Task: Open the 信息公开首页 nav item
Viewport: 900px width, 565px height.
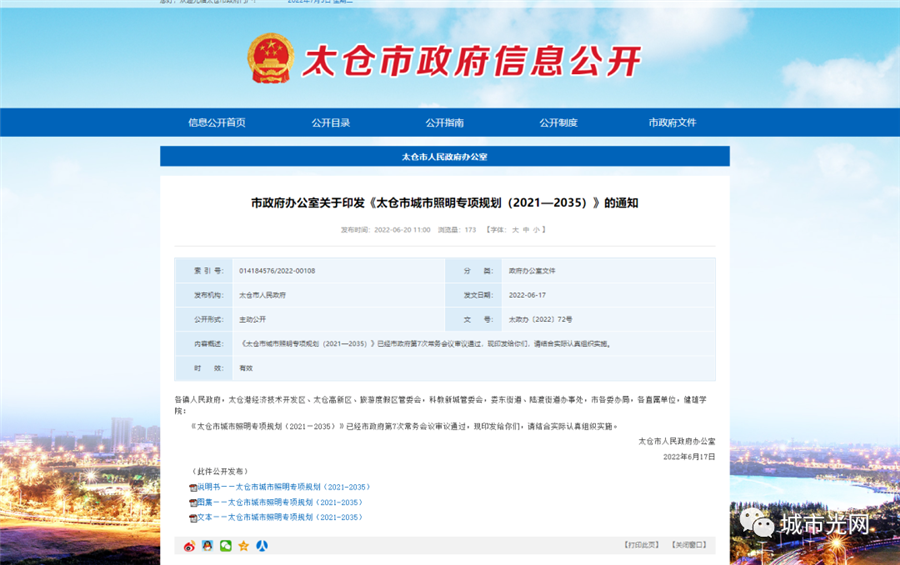Action: 217,122
